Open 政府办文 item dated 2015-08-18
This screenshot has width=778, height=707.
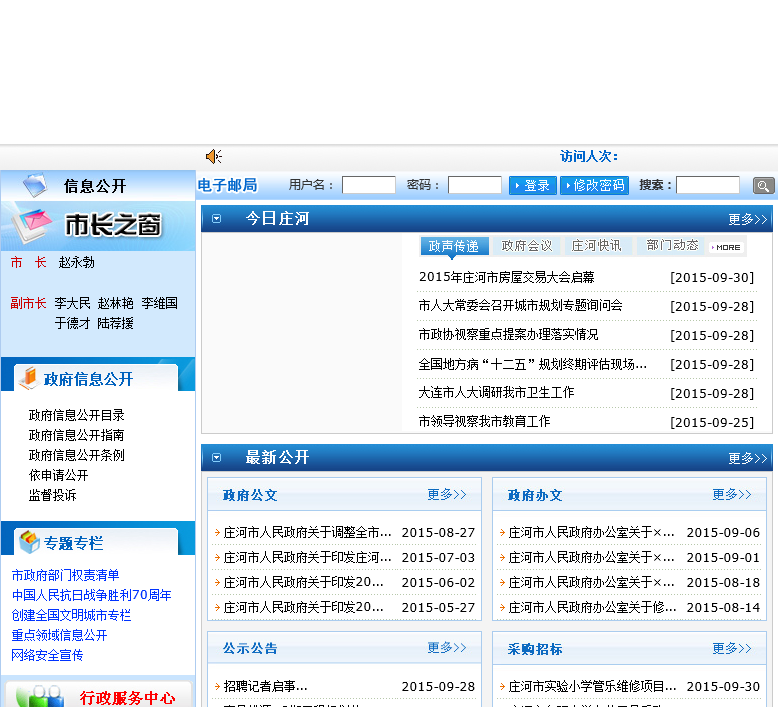pyautogui.click(x=591, y=582)
